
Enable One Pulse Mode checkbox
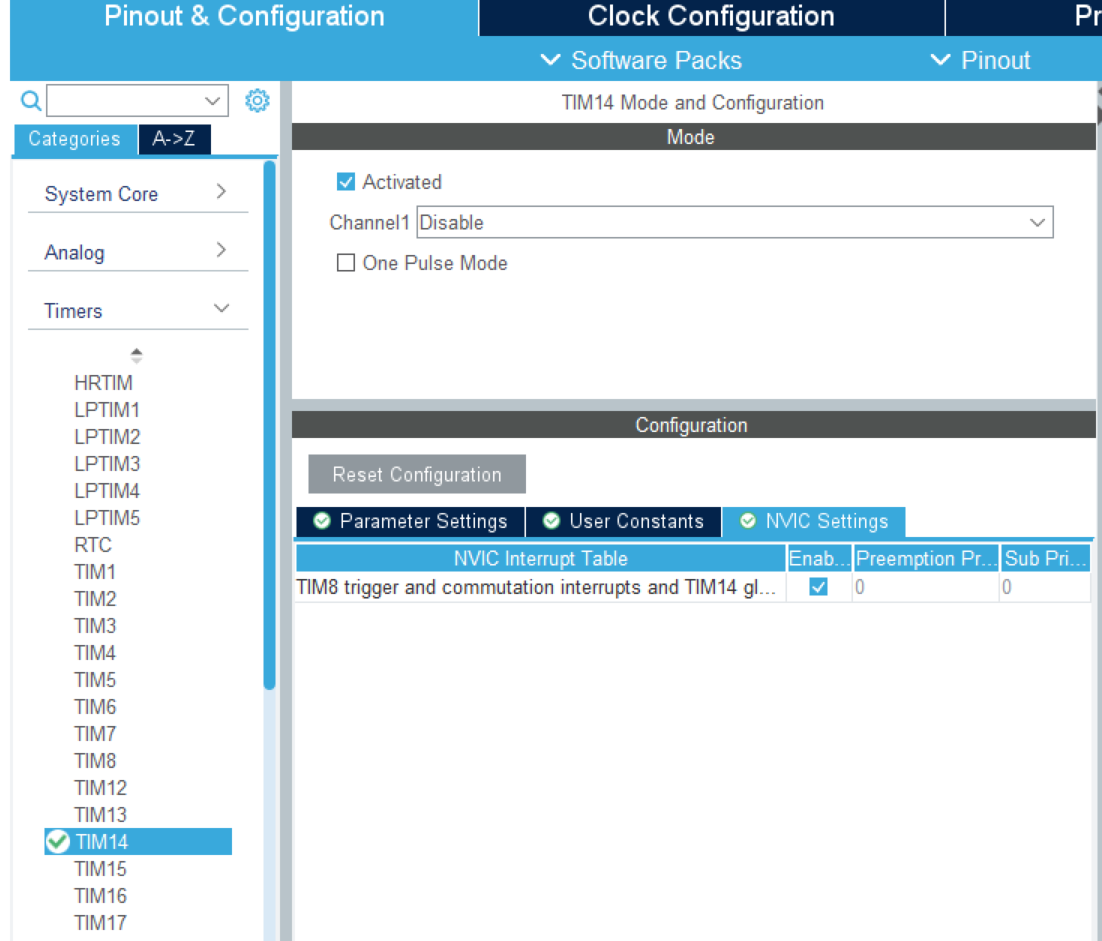(346, 263)
